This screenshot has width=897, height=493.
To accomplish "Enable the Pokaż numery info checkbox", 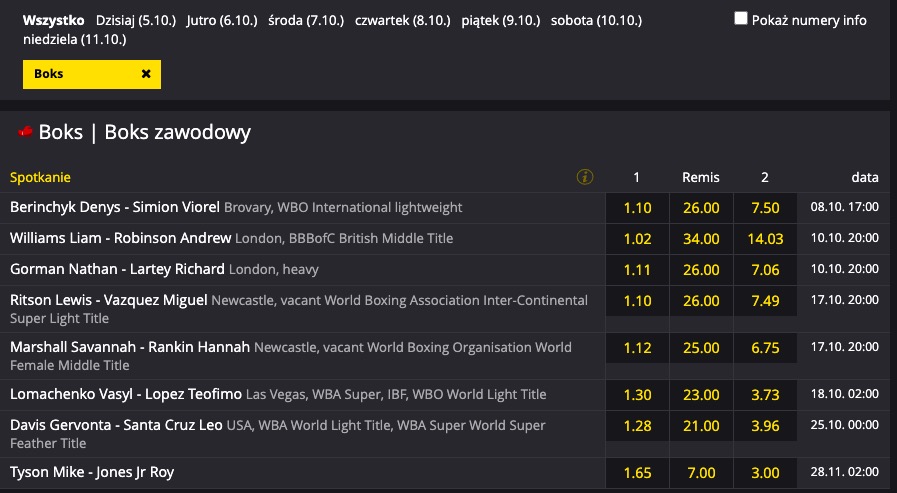I will (x=741, y=18).
